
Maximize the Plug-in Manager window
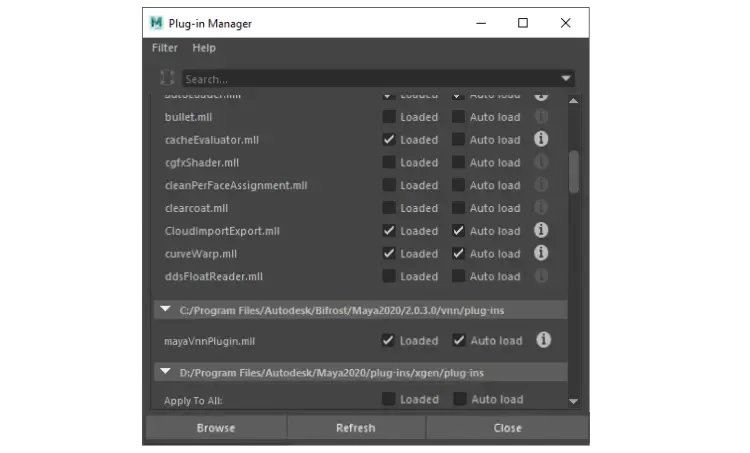click(523, 23)
